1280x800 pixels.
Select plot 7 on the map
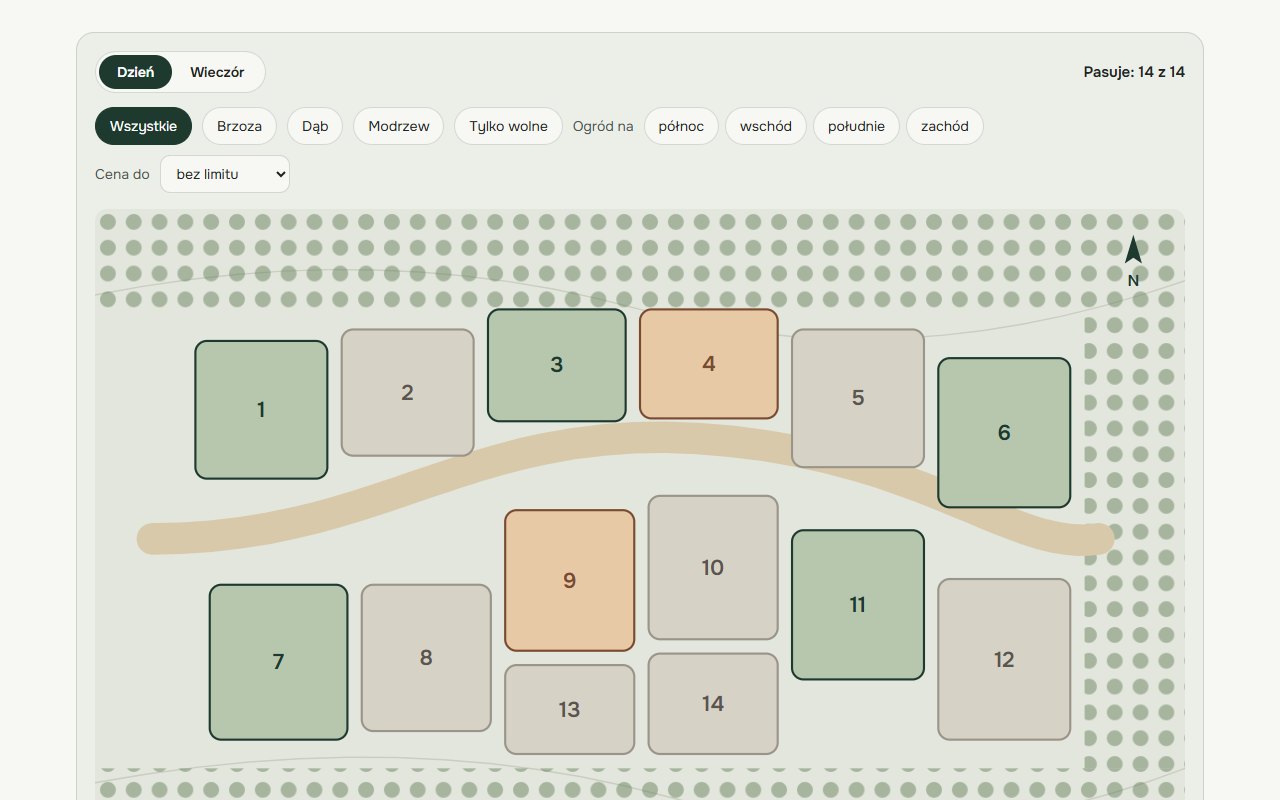point(279,662)
